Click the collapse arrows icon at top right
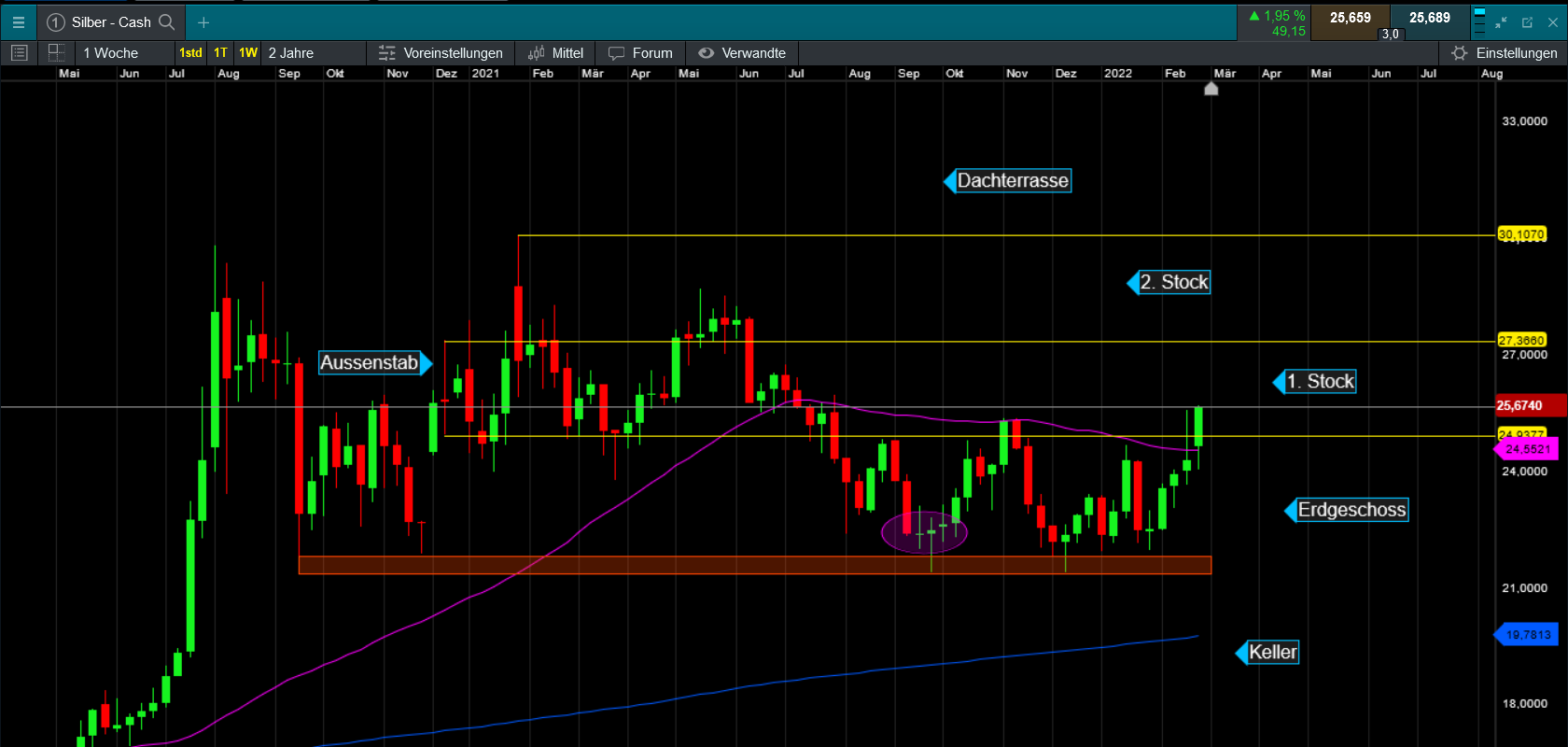Screen dimensions: 1568x747 (1501, 22)
